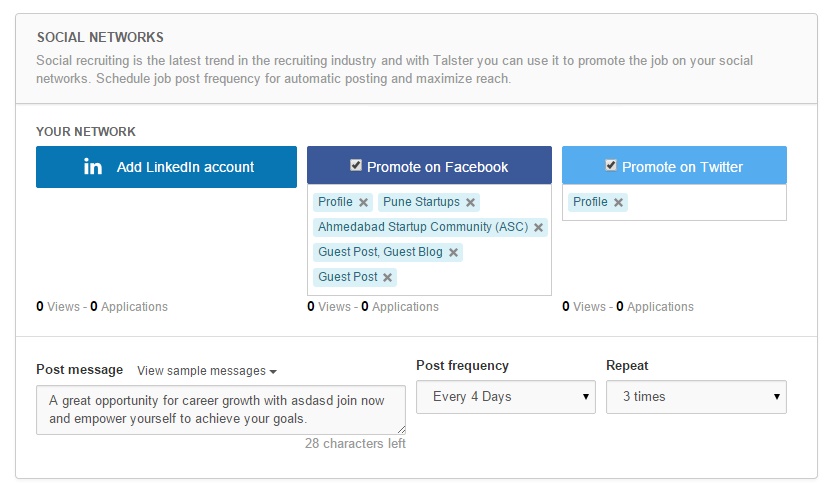Image resolution: width=836 pixels, height=499 pixels.
Task: Click inside the Post message text area
Action: (x=220, y=408)
